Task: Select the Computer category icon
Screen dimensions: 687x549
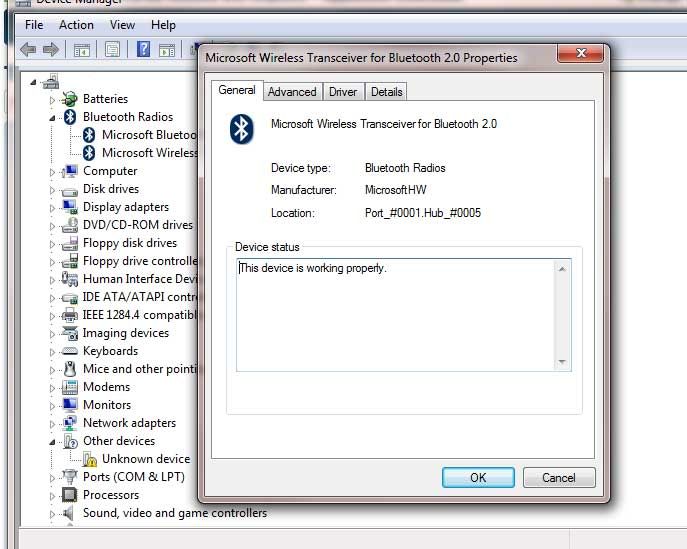Action: click(70, 171)
